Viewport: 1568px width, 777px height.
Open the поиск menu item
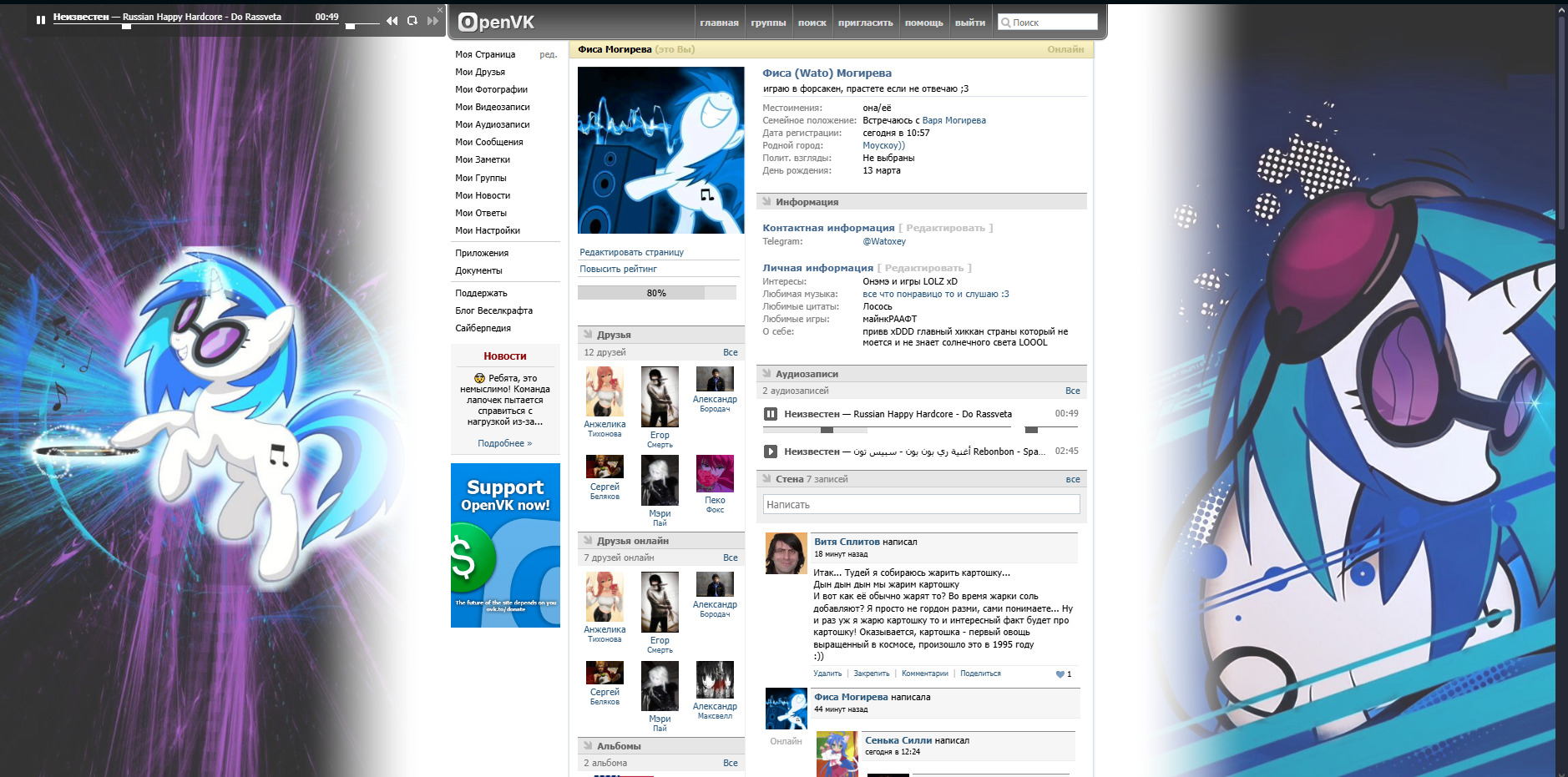pos(812,23)
